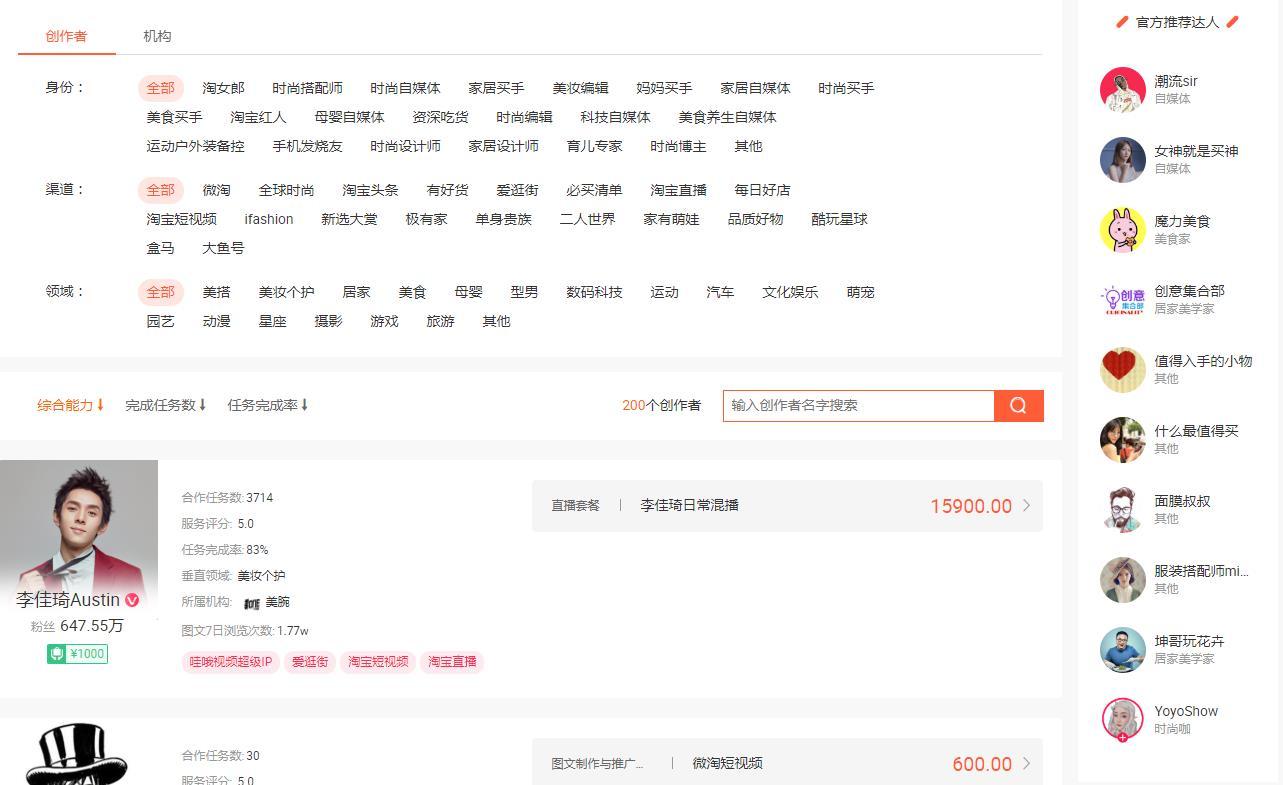This screenshot has width=1283, height=785.
Task: Filter field by 文化娱乐
Action: coord(790,292)
